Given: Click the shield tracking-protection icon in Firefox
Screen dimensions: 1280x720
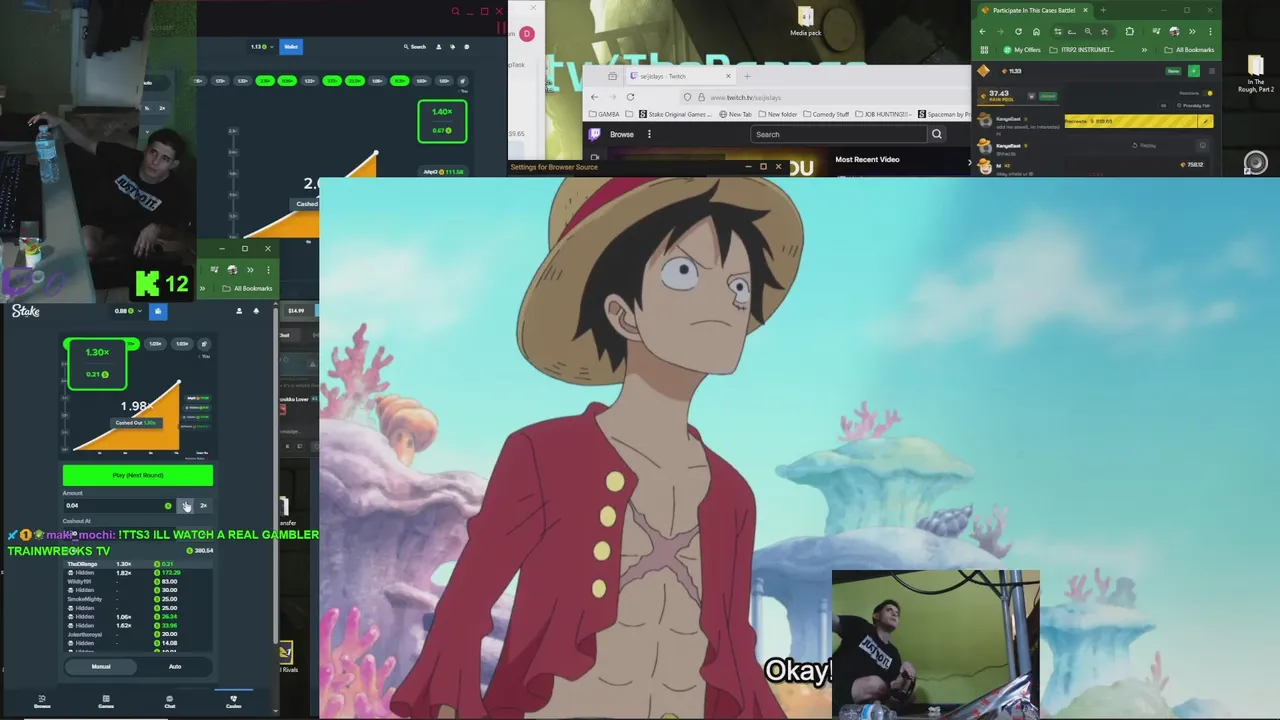Looking at the screenshot, I should 687,97.
